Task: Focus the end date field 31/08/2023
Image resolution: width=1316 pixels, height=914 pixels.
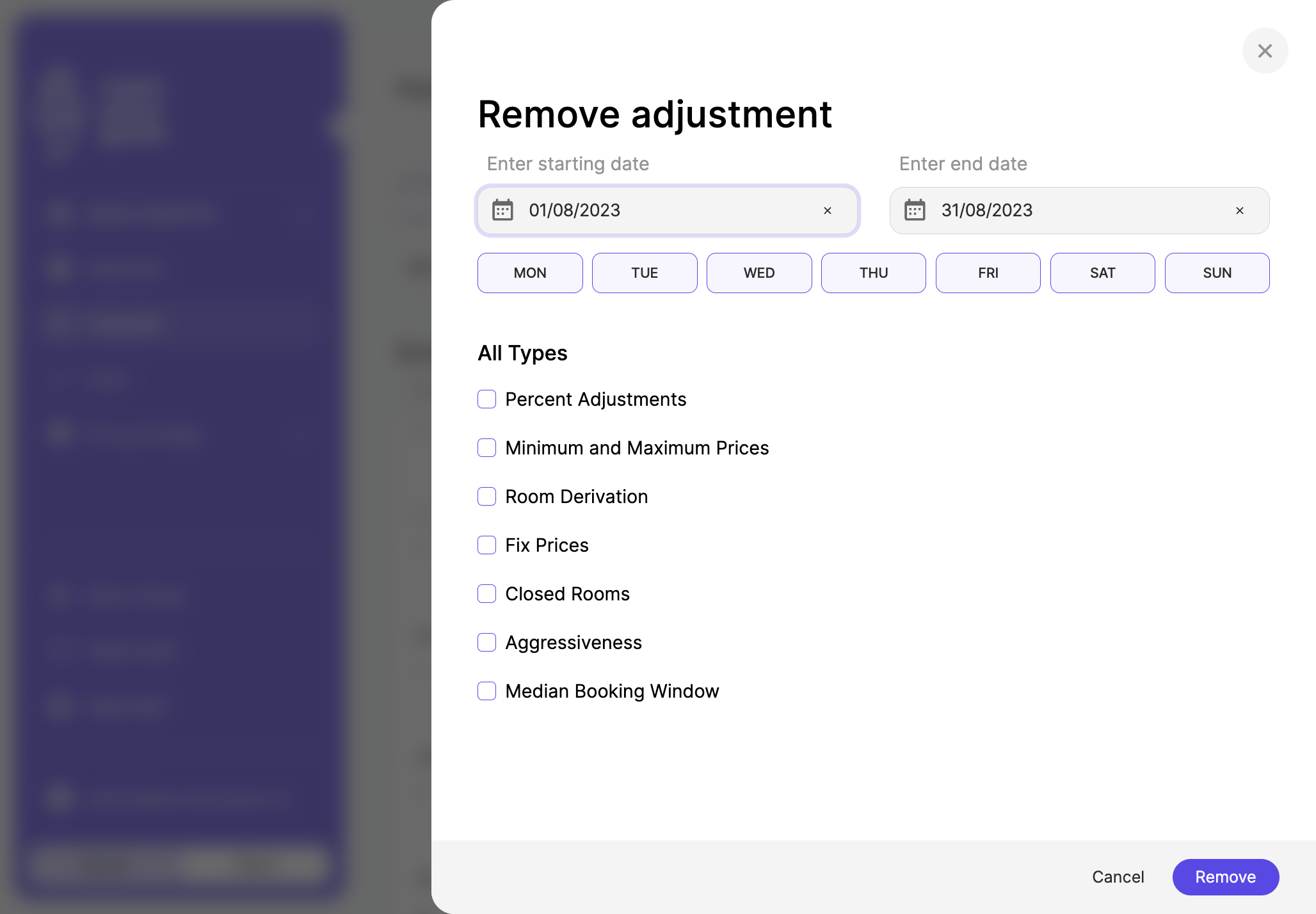Action: click(x=1079, y=211)
